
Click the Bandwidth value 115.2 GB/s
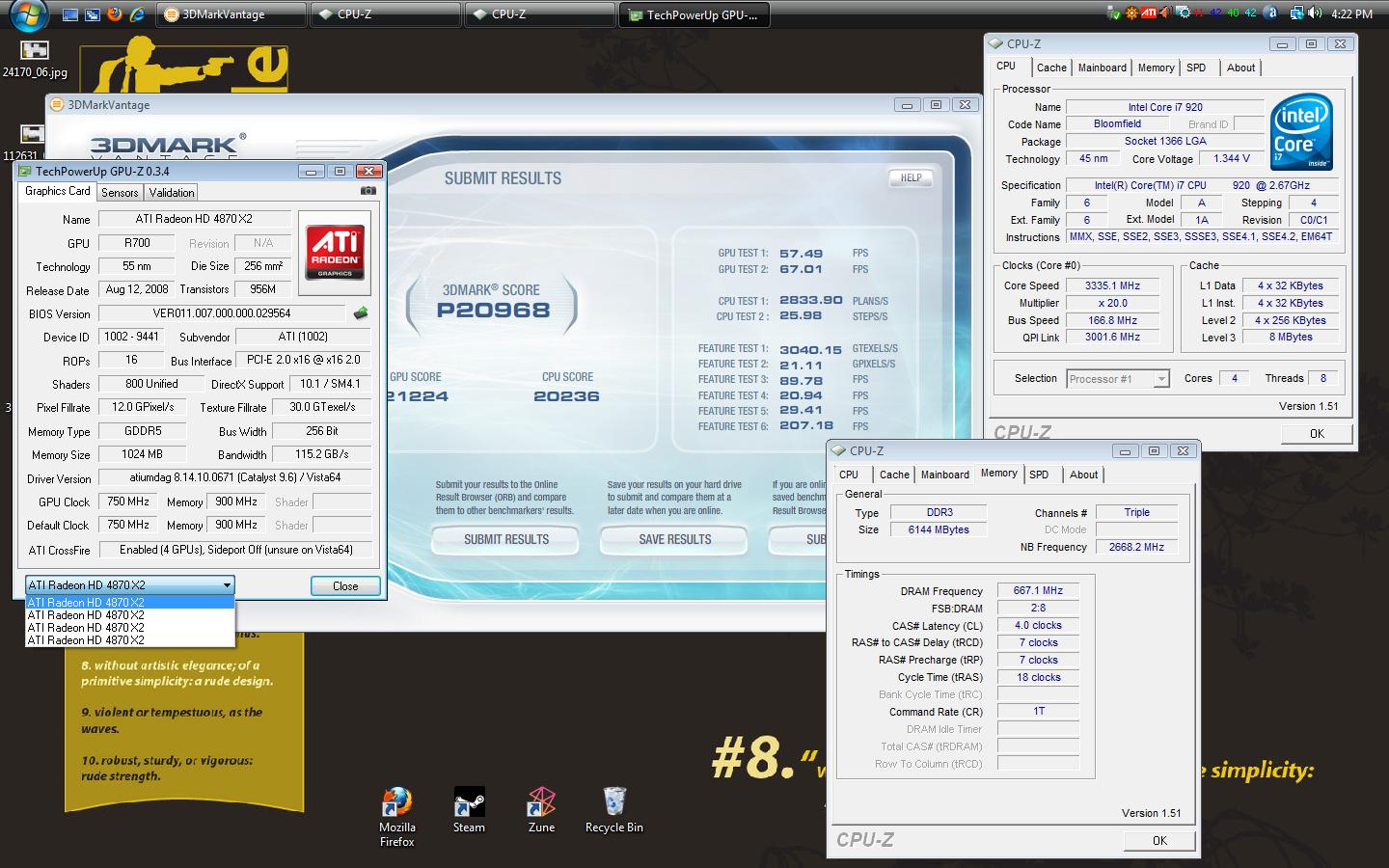[x=321, y=454]
